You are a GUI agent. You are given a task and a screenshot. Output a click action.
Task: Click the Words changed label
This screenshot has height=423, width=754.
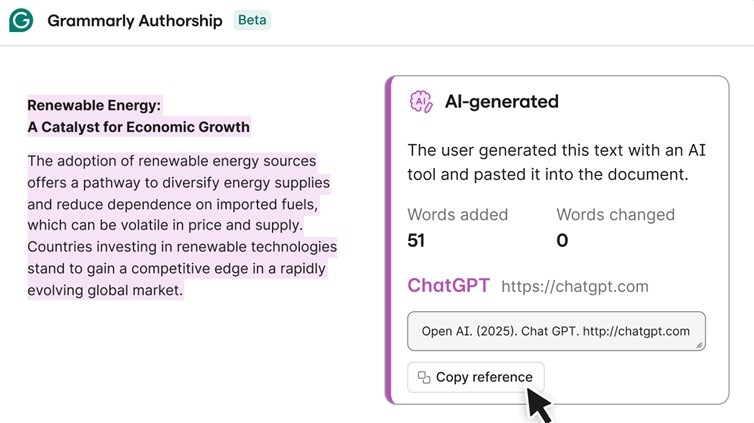[615, 214]
